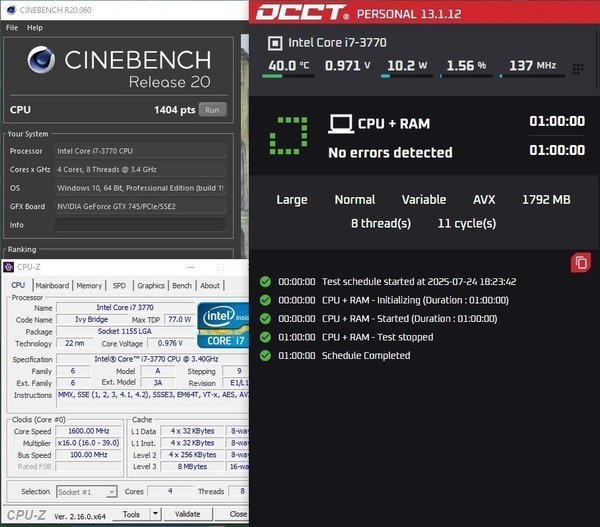Screen dimensions: 600x527
Task: Click the CPU-Z Specification field value
Action: coord(153,359)
